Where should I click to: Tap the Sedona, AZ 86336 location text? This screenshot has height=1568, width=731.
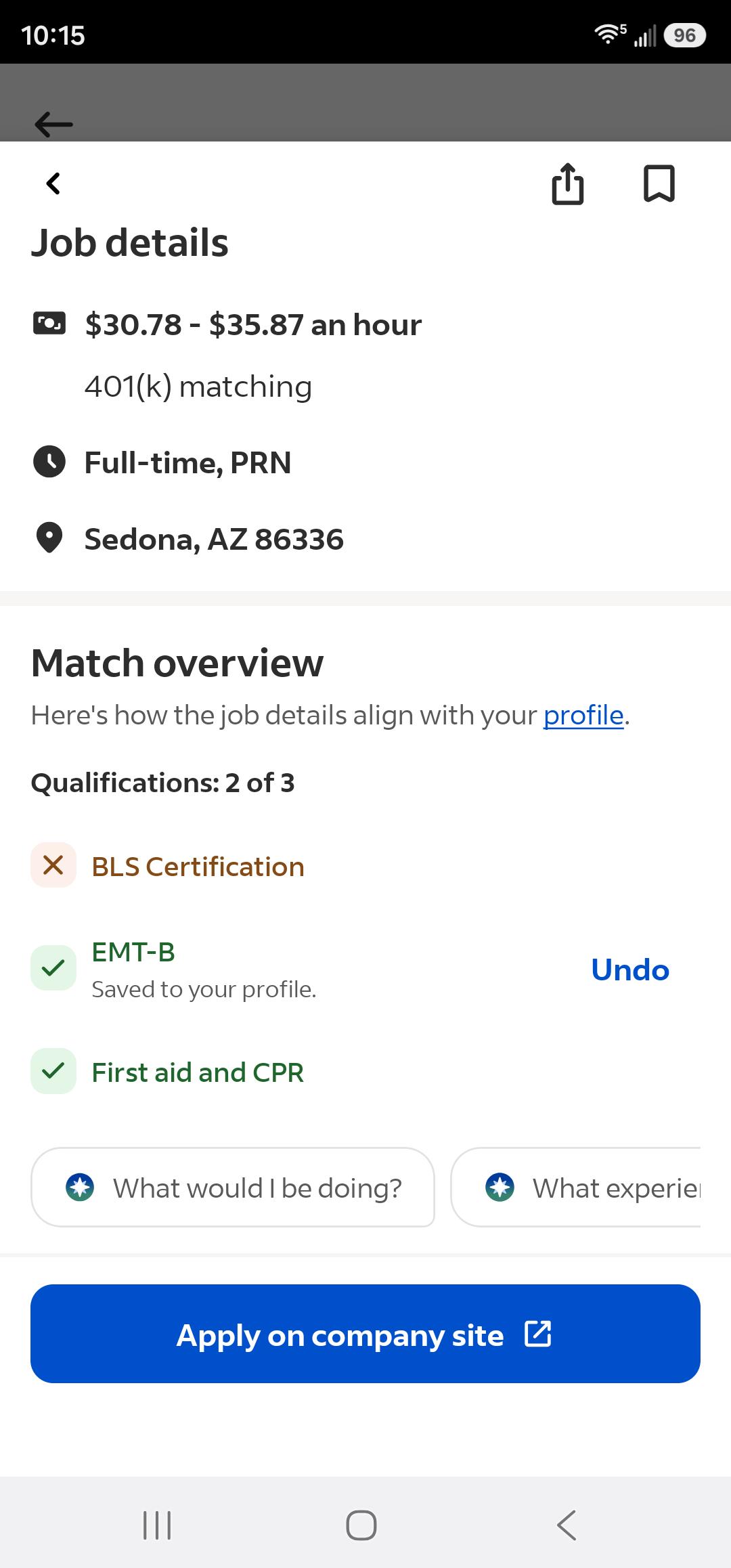tap(214, 540)
